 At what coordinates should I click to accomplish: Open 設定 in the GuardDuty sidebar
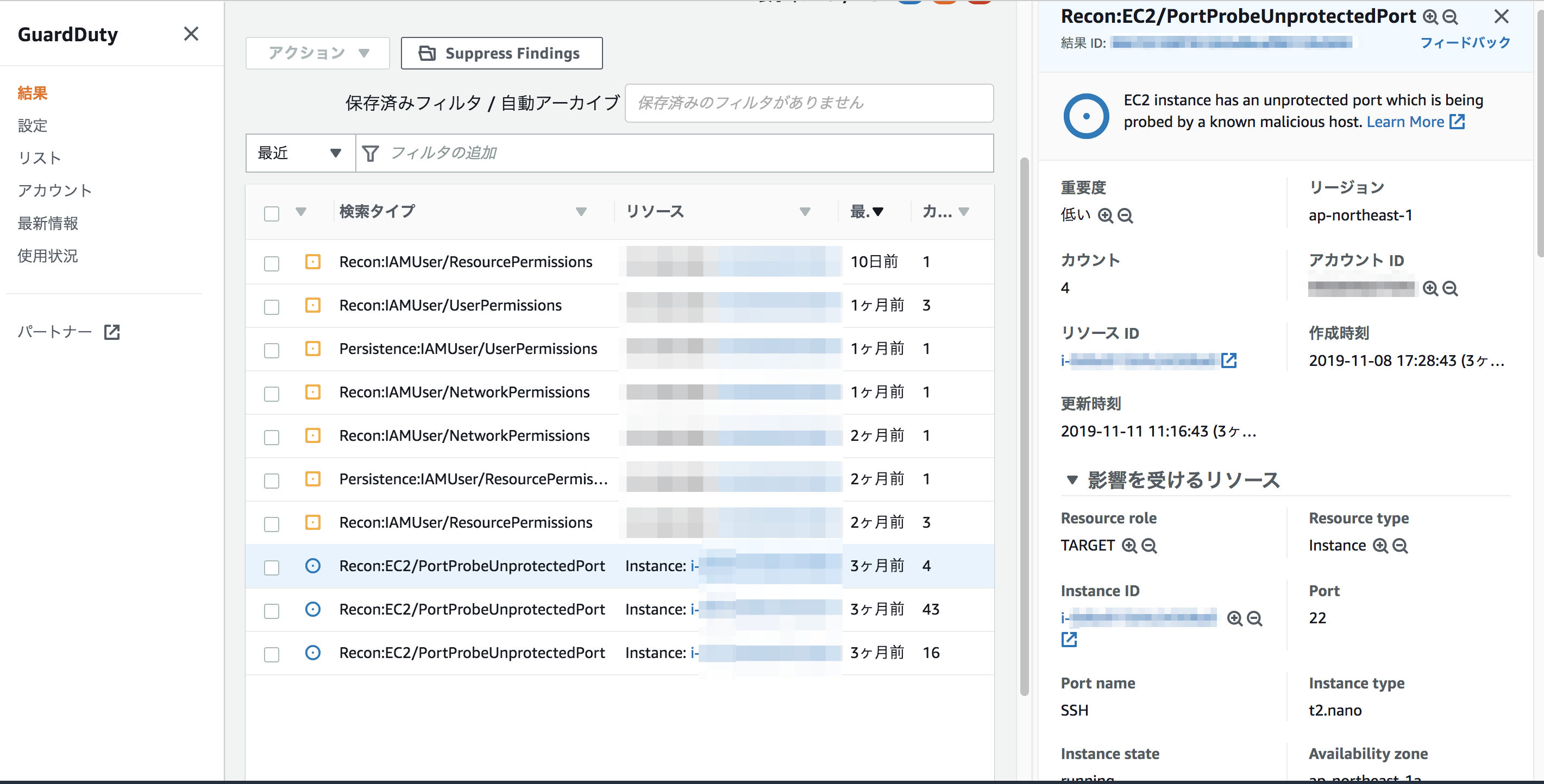click(33, 126)
